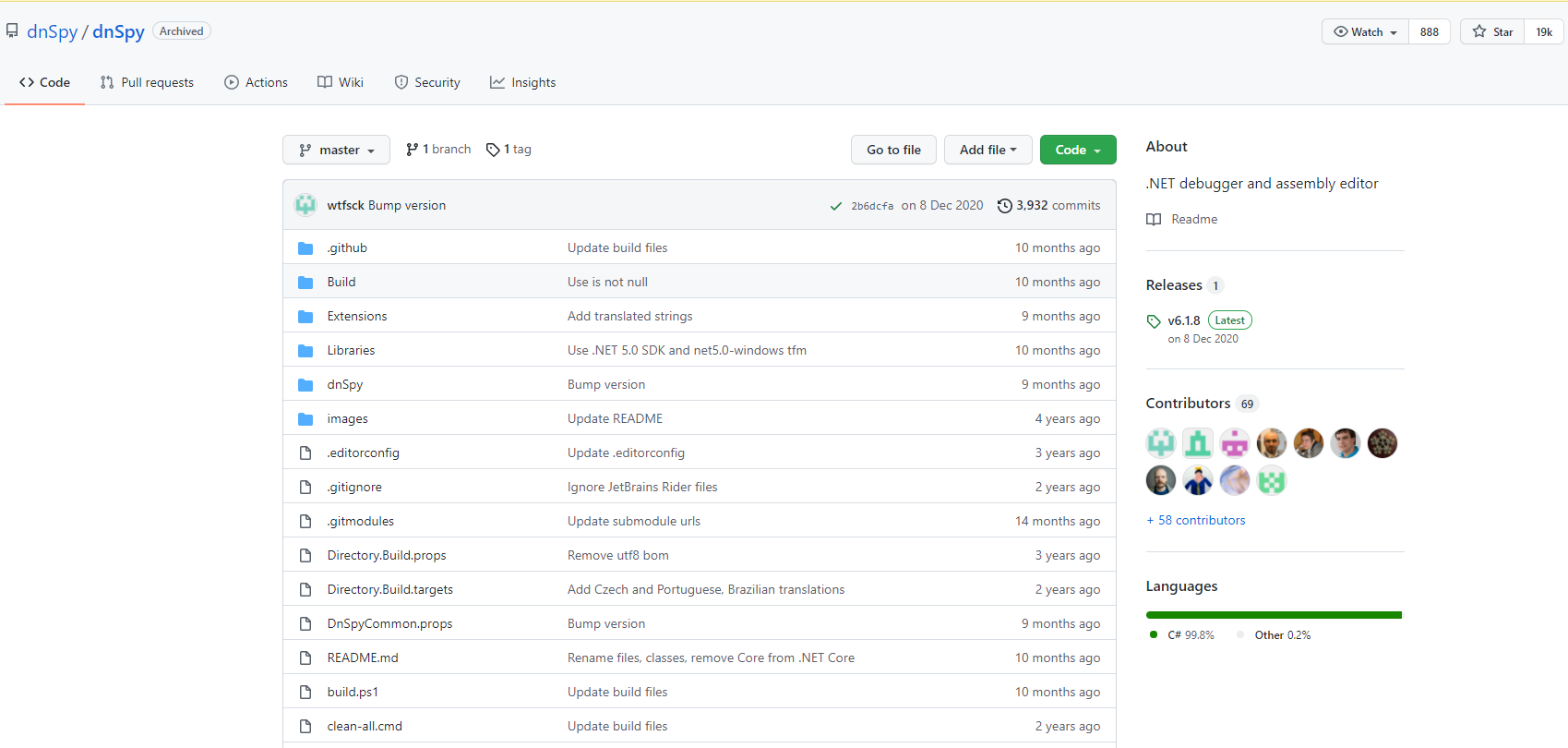Viewport: 1568px width, 748px height.
Task: Click the 1 branch link
Action: tap(438, 150)
